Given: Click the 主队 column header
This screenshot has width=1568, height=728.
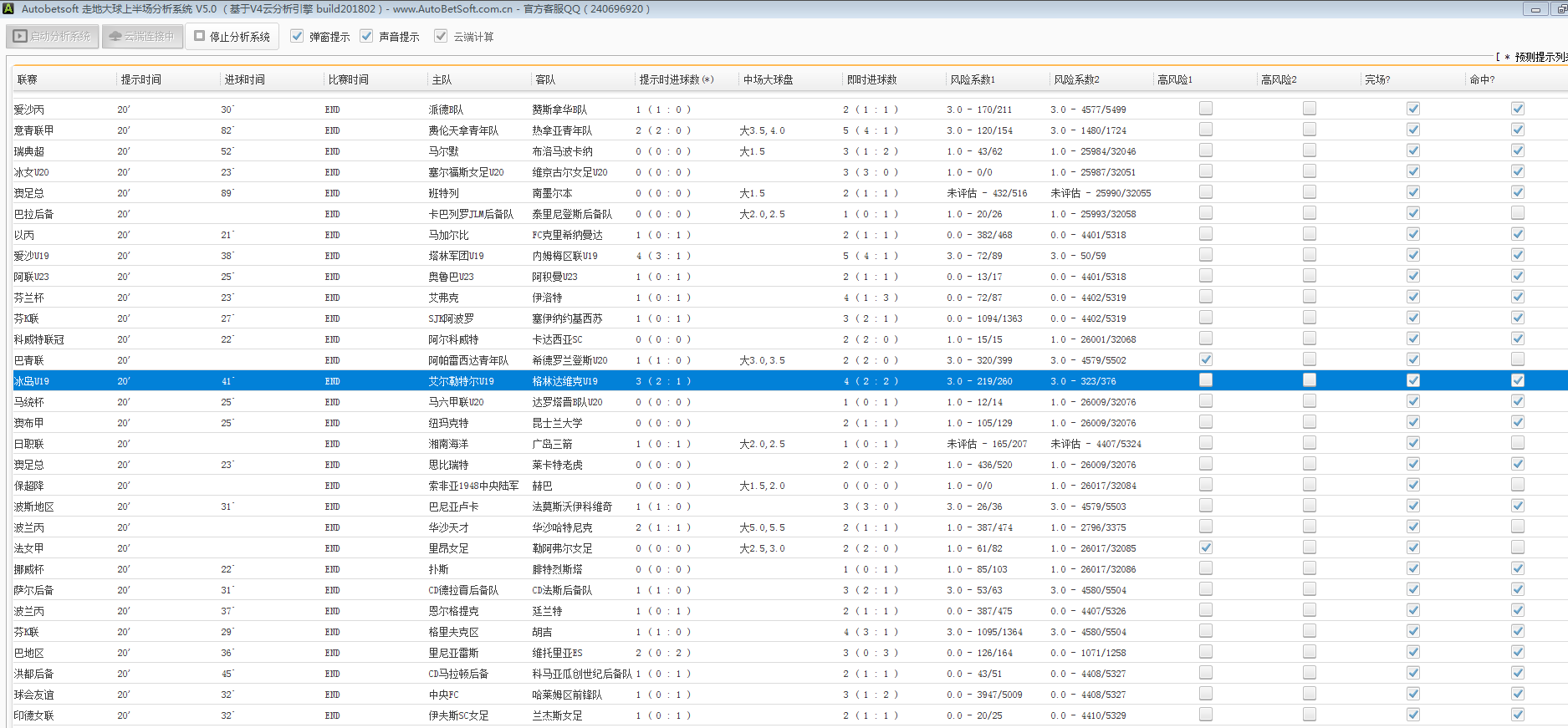Looking at the screenshot, I should click(x=442, y=79).
